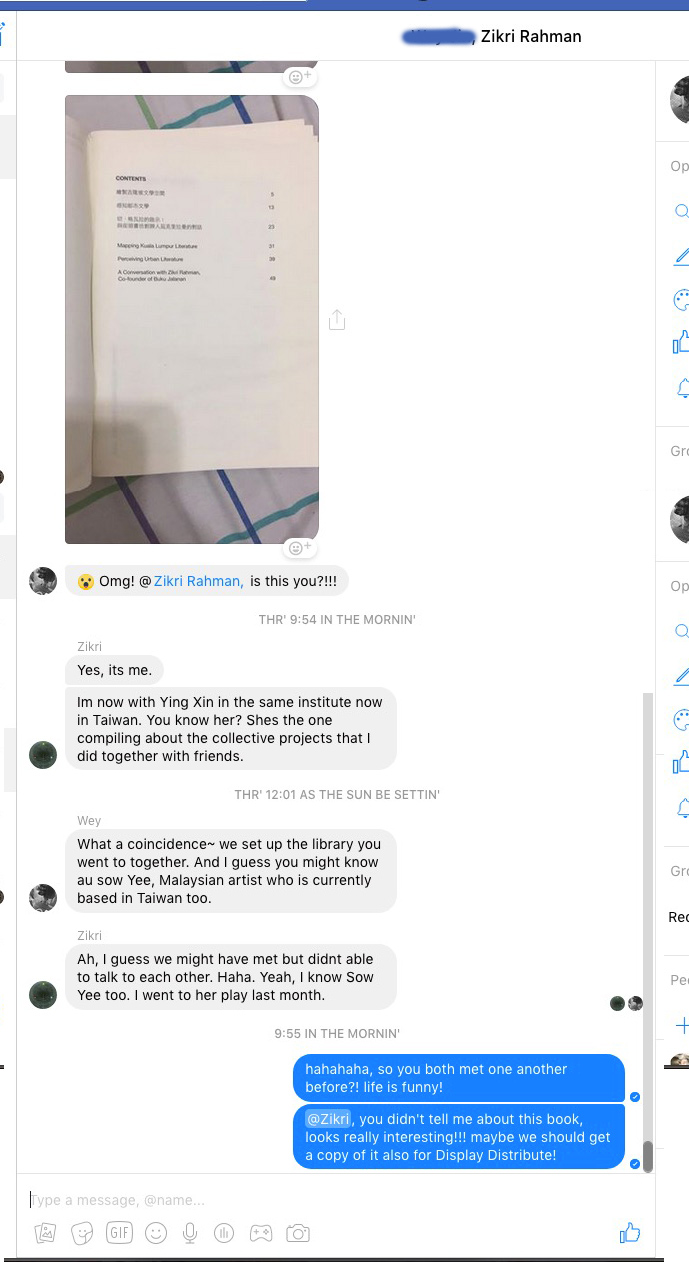Viewport: 689px width, 1262px height.
Task: Send a thumbs-up like in the composer
Action: click(630, 1233)
